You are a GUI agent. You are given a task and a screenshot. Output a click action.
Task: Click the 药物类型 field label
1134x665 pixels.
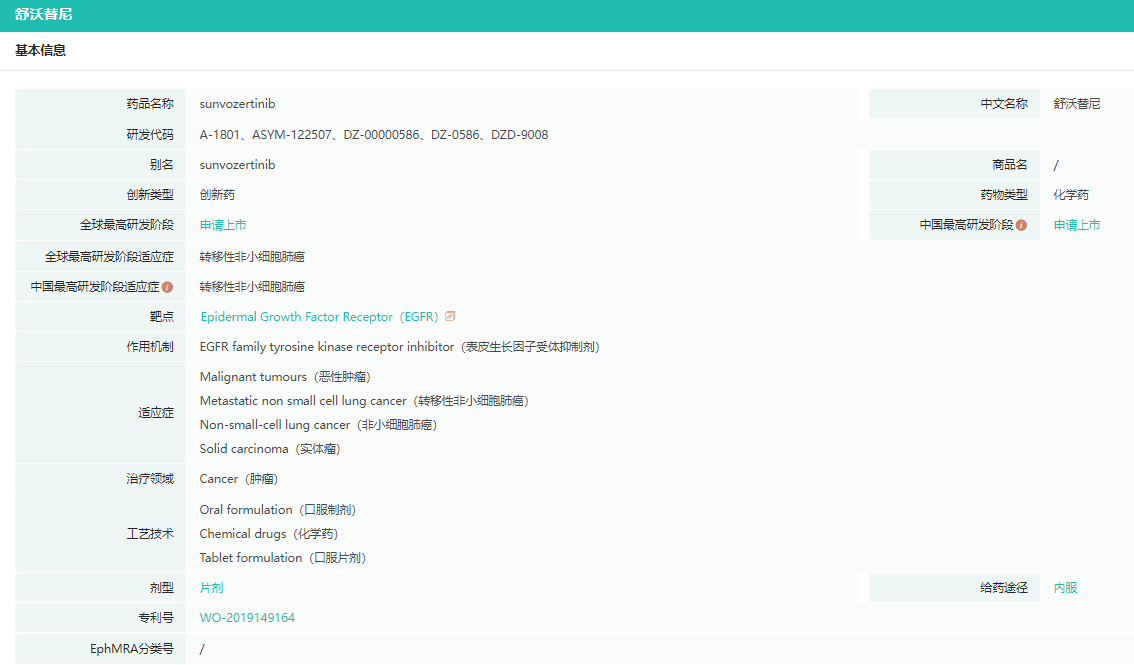pyautogui.click(x=1004, y=195)
